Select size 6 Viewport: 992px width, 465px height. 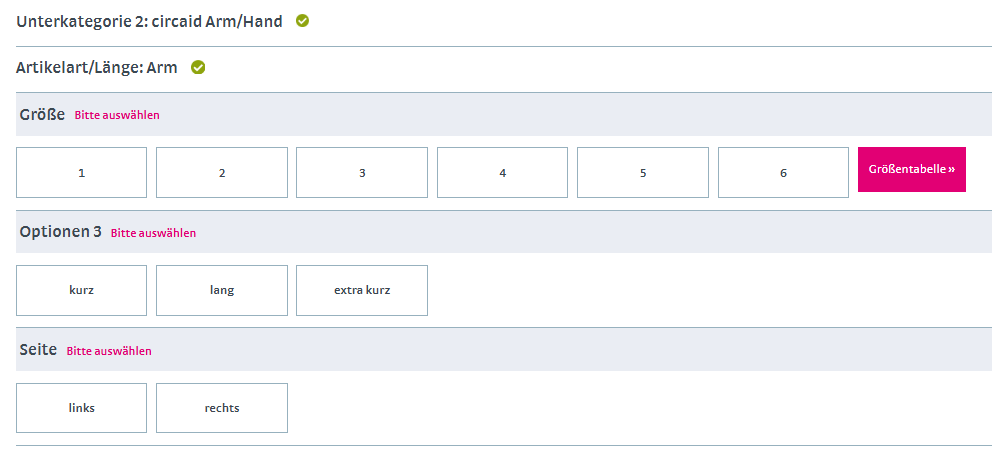coord(783,173)
